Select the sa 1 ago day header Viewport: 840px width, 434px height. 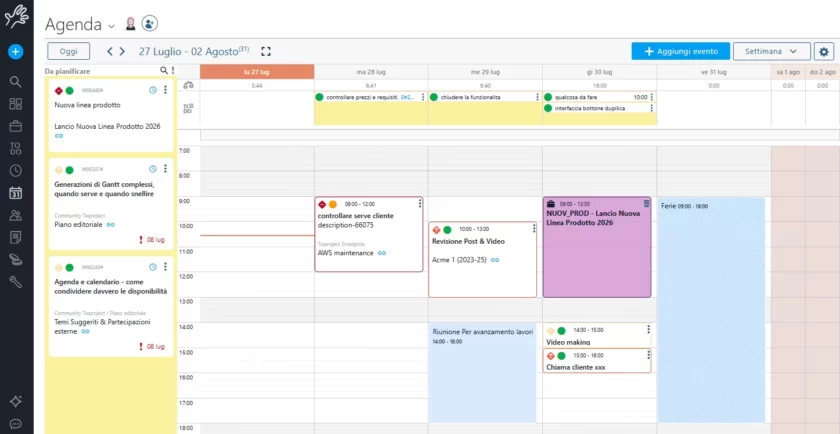click(788, 72)
